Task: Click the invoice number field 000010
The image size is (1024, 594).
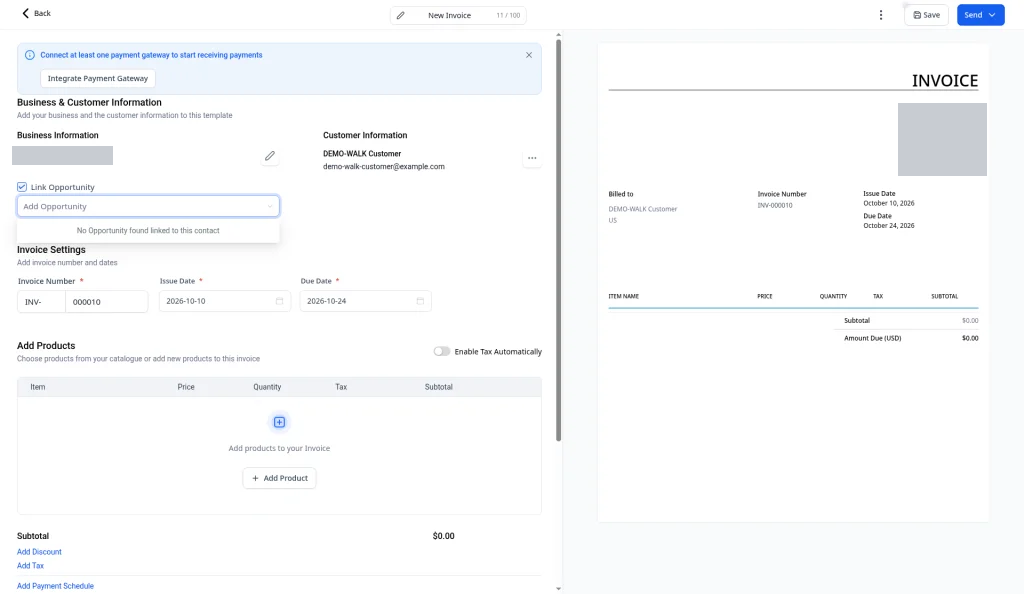Action: [x=106, y=302]
